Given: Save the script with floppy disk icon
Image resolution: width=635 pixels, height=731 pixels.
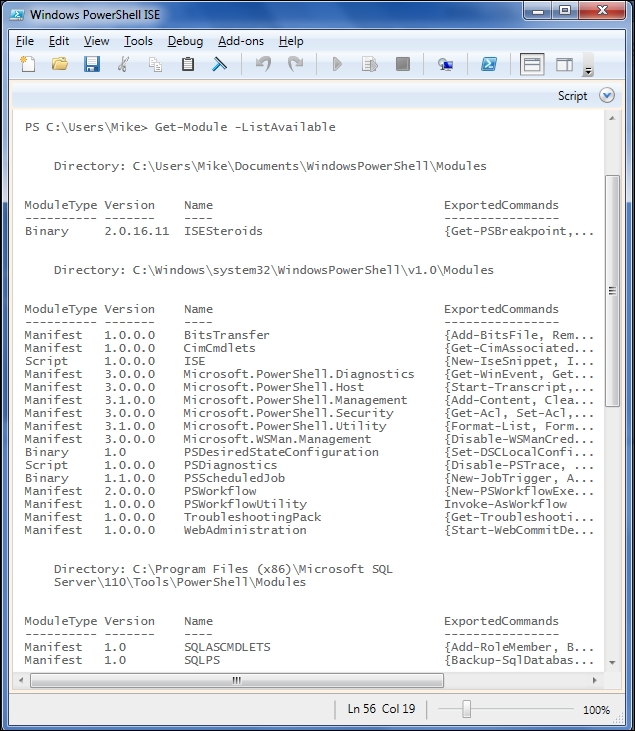Looking at the screenshot, I should [x=92, y=64].
